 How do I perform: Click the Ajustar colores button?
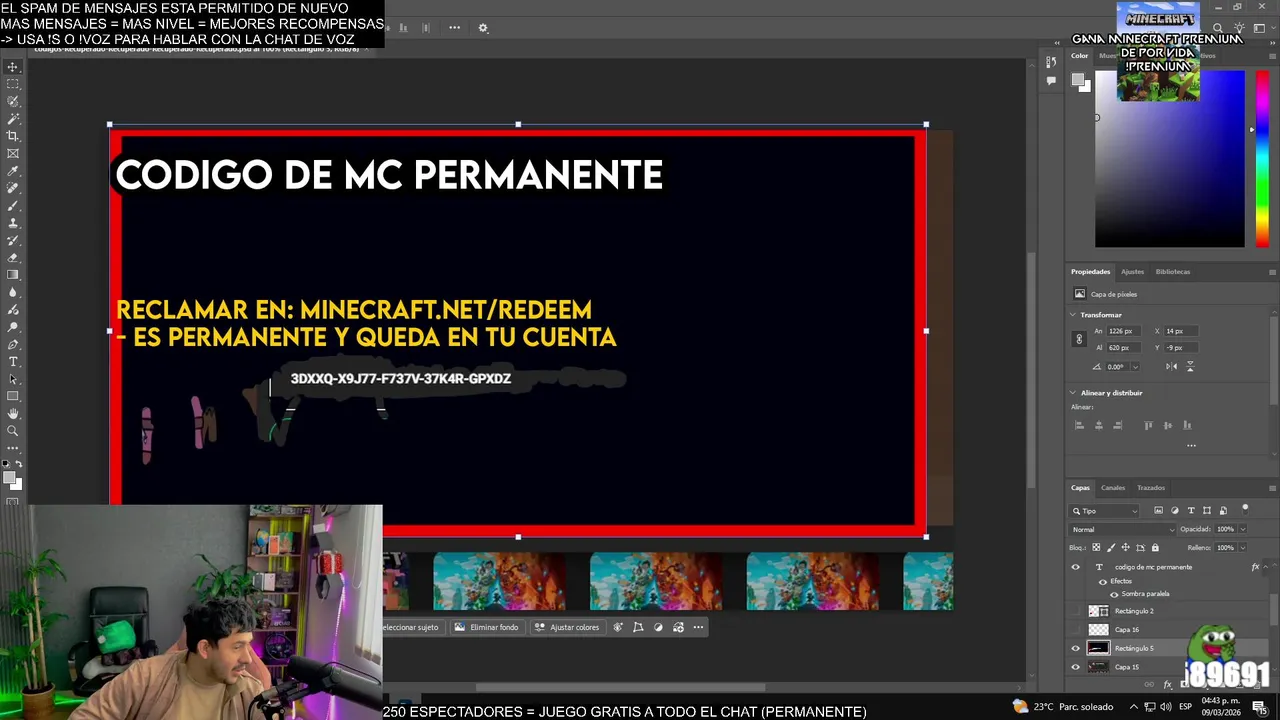(566, 627)
